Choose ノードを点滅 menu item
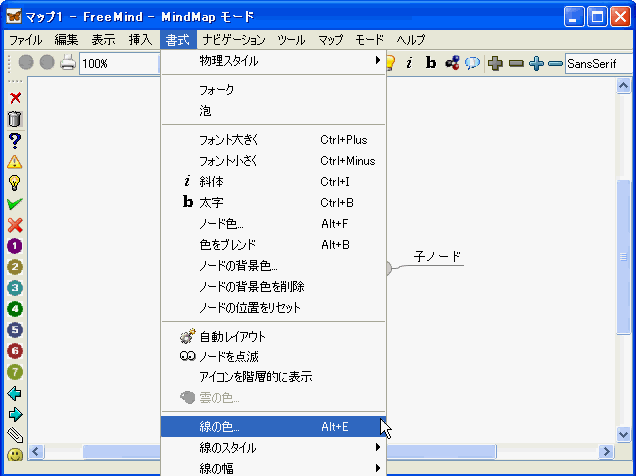The height and width of the screenshot is (476, 636). tap(273, 357)
